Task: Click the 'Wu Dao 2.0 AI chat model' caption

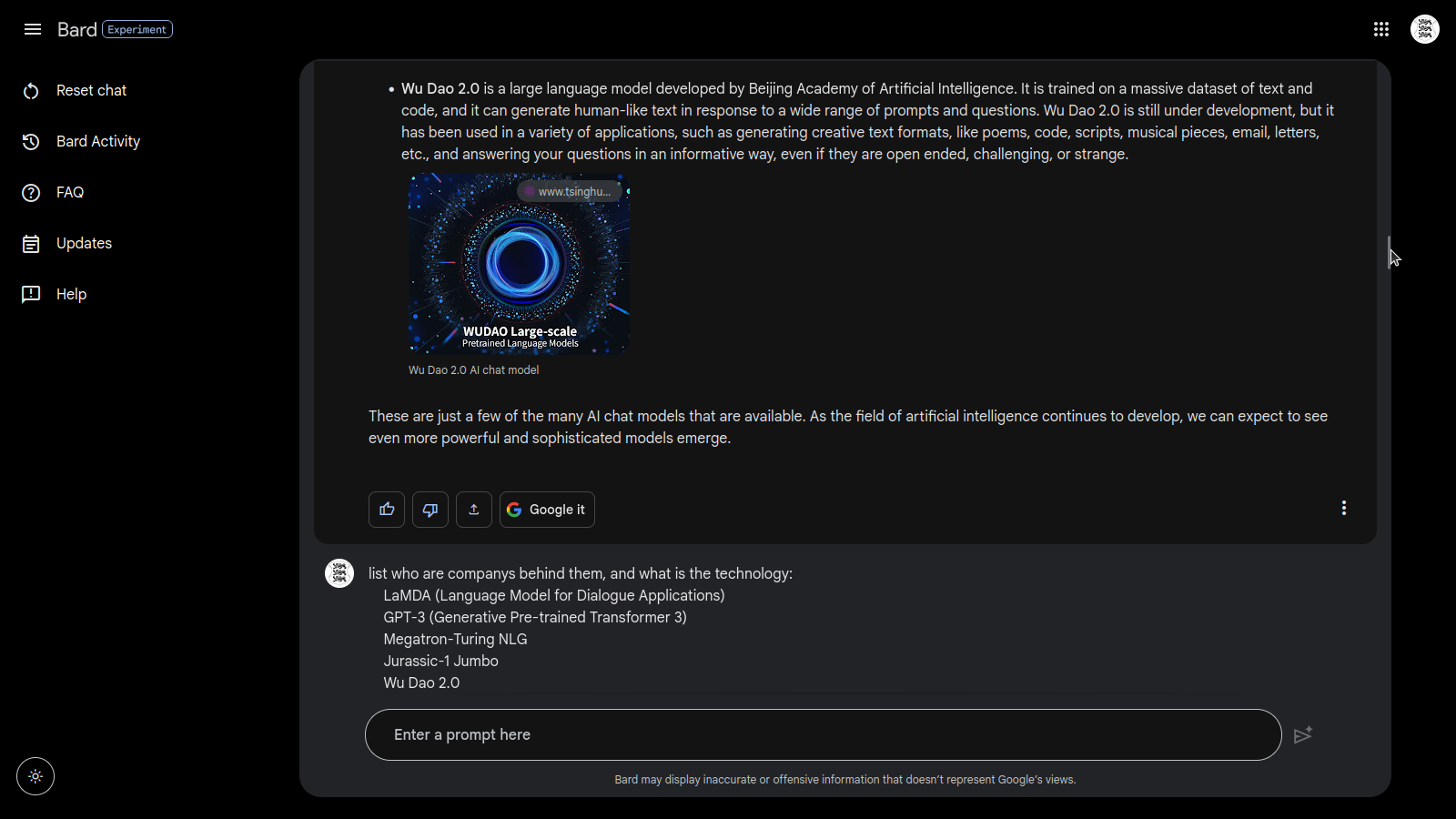Action: (x=473, y=370)
